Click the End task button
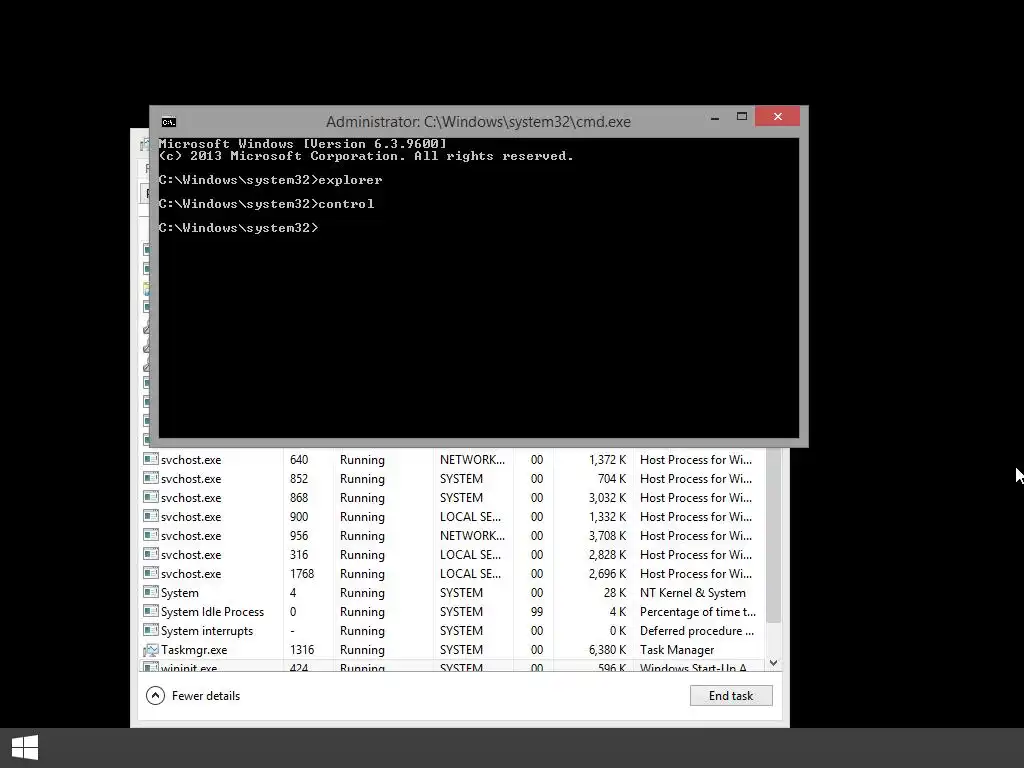 [731, 696]
